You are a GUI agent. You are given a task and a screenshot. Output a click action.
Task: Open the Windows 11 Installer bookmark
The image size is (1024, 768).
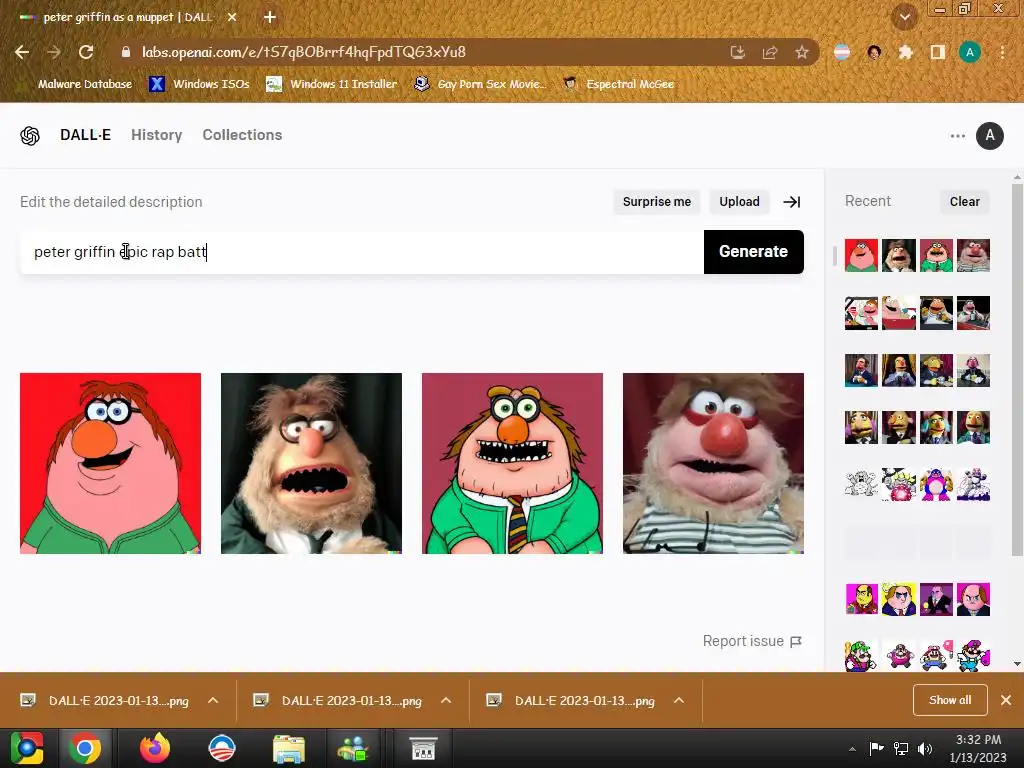[332, 84]
